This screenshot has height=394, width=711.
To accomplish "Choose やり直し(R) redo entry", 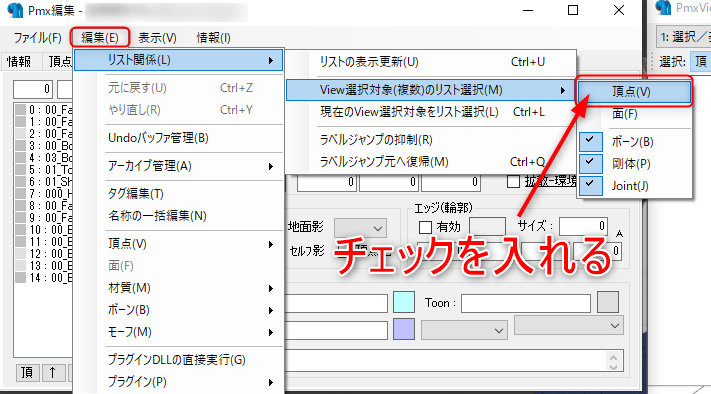I will [x=179, y=110].
